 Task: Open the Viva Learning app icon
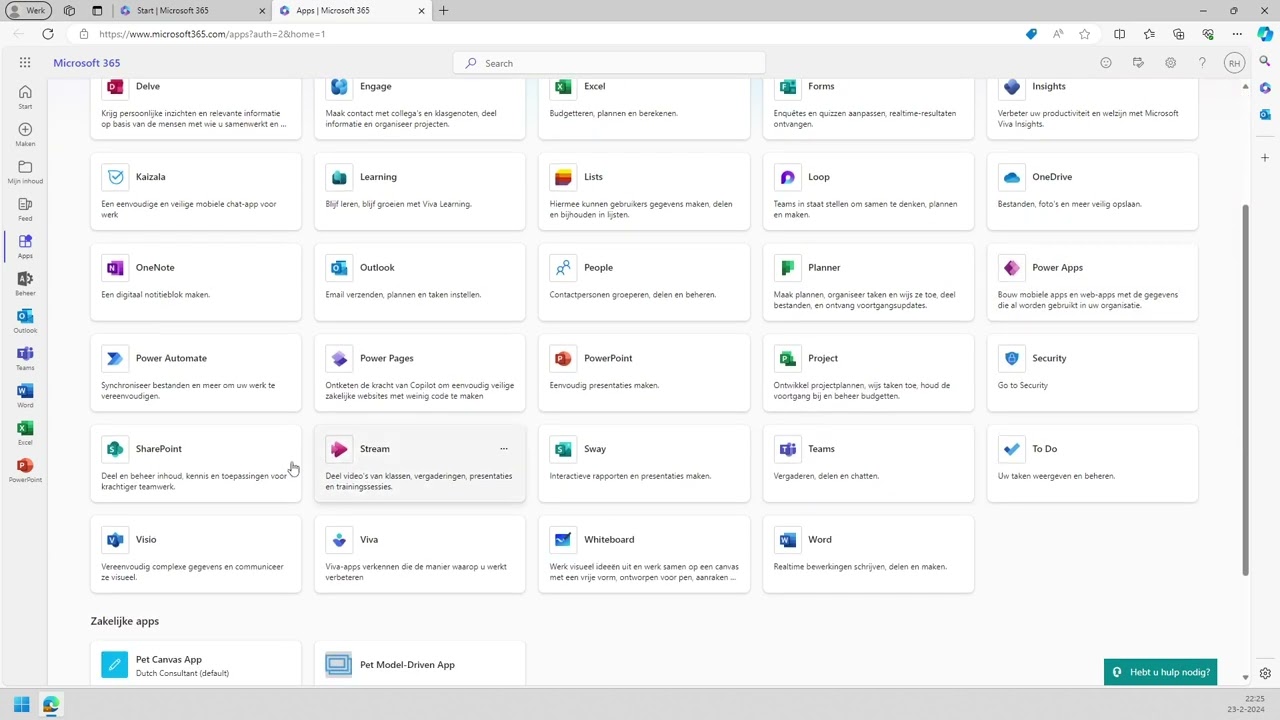339,177
